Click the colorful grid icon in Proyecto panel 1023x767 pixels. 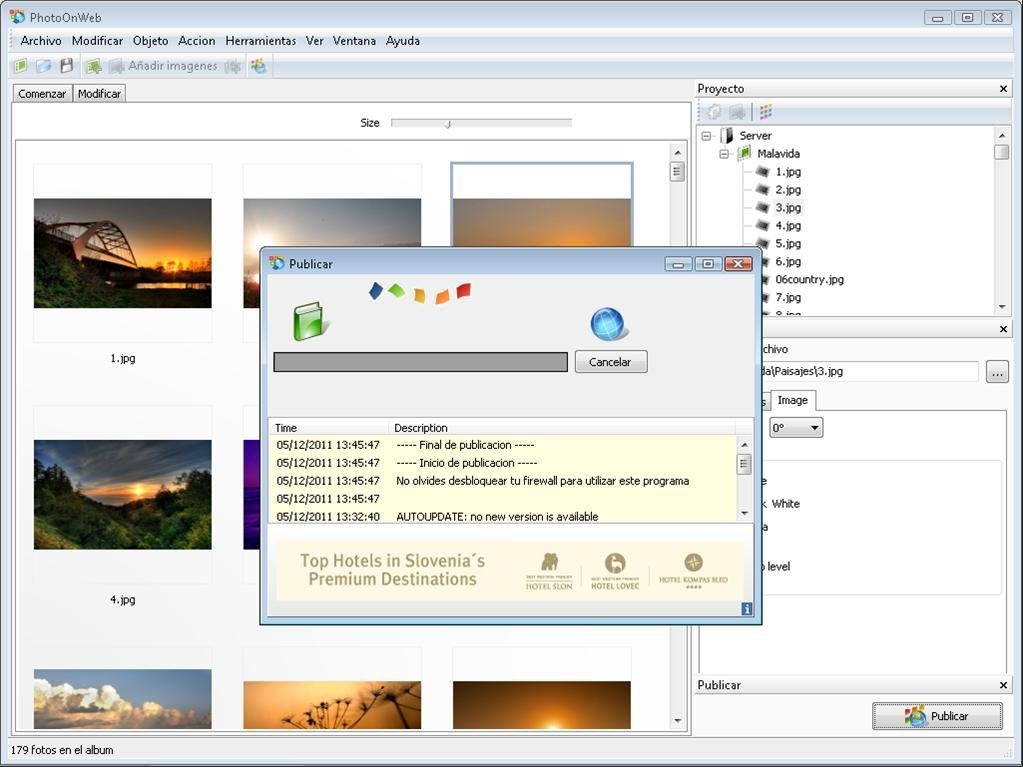pos(765,112)
